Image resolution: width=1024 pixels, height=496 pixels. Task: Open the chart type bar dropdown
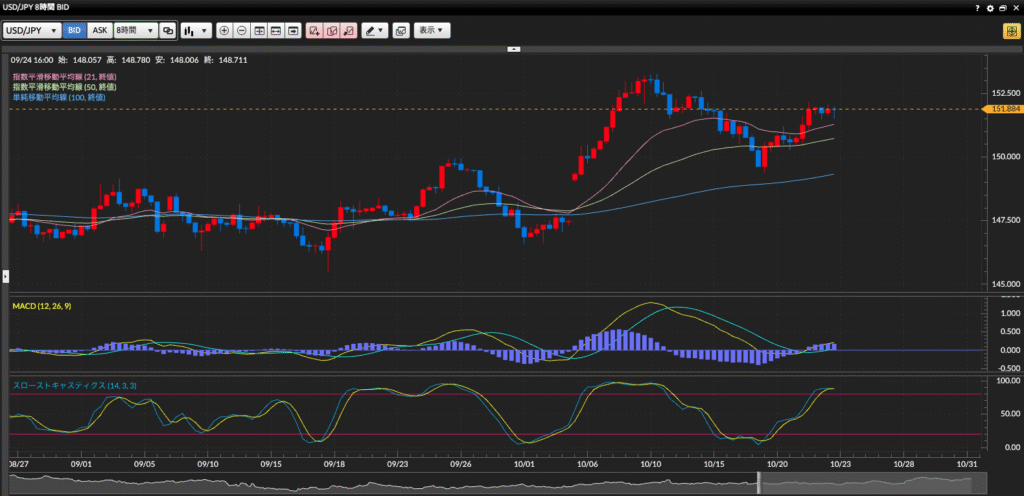195,31
